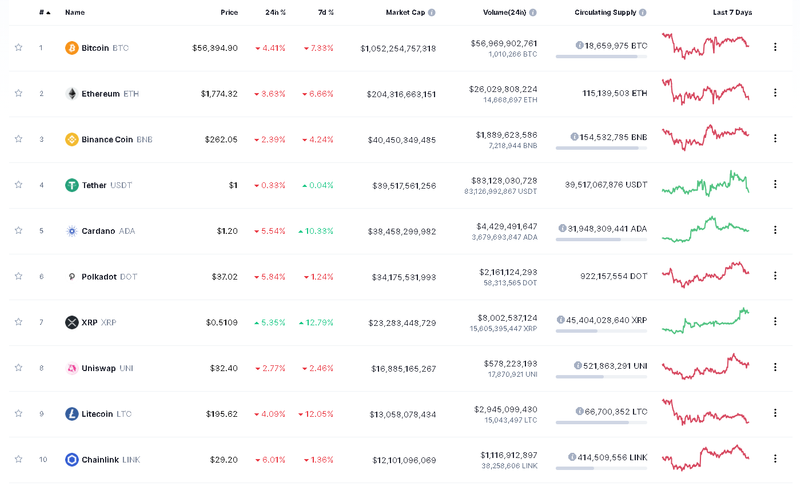The height and width of the screenshot is (485, 800).
Task: Click the Chainlink logo icon
Action: 71,460
